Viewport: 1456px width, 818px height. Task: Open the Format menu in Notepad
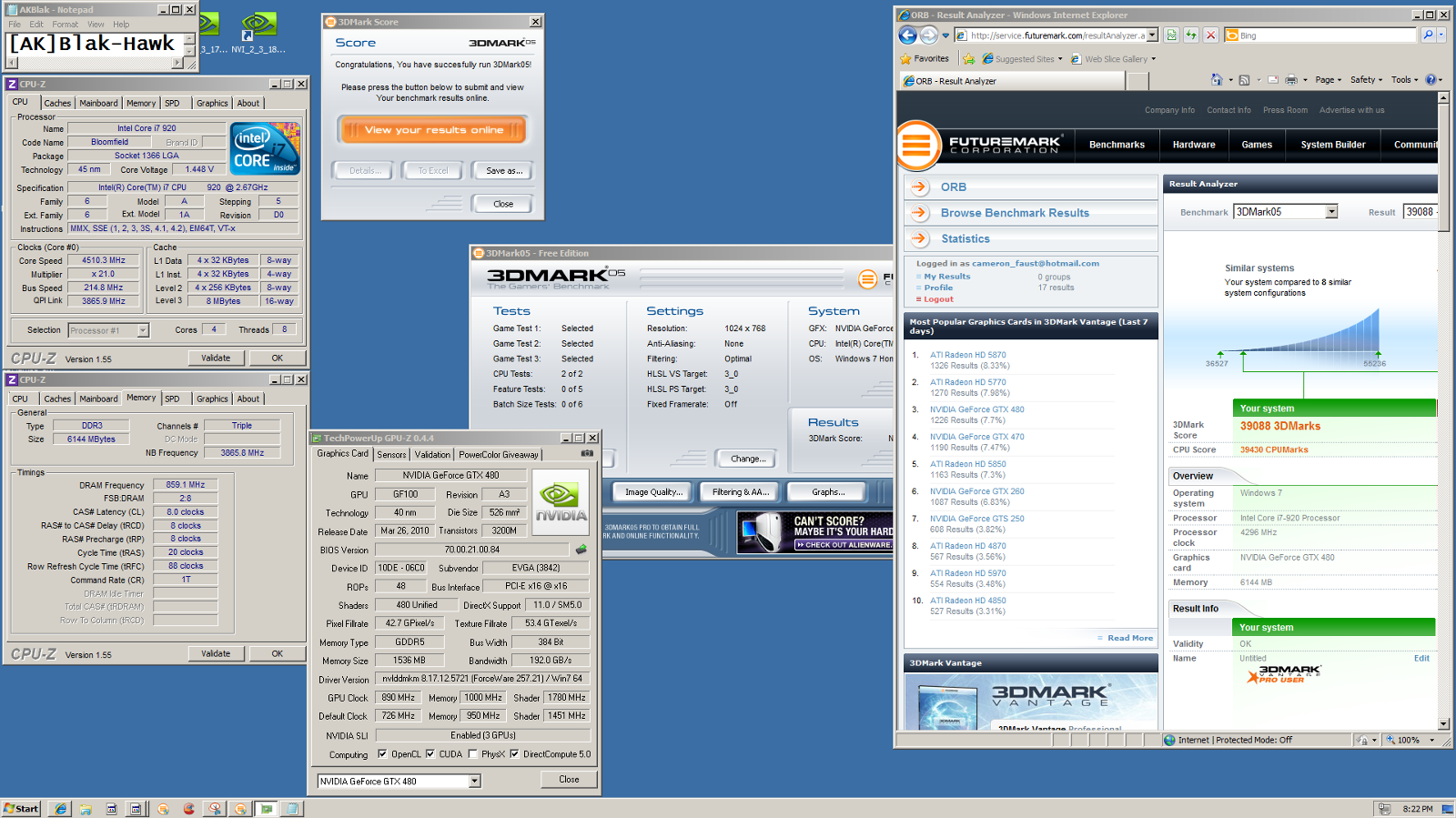coord(66,25)
